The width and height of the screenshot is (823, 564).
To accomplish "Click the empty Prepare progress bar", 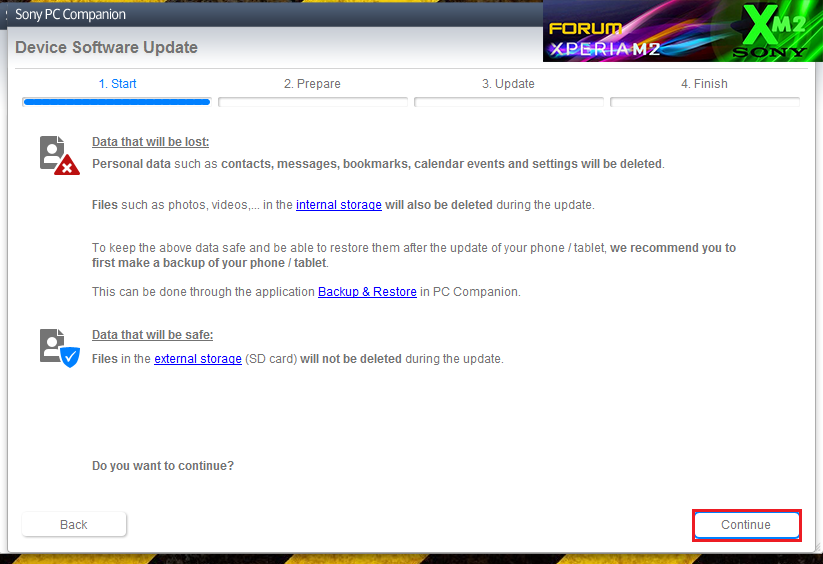I will tap(313, 102).
